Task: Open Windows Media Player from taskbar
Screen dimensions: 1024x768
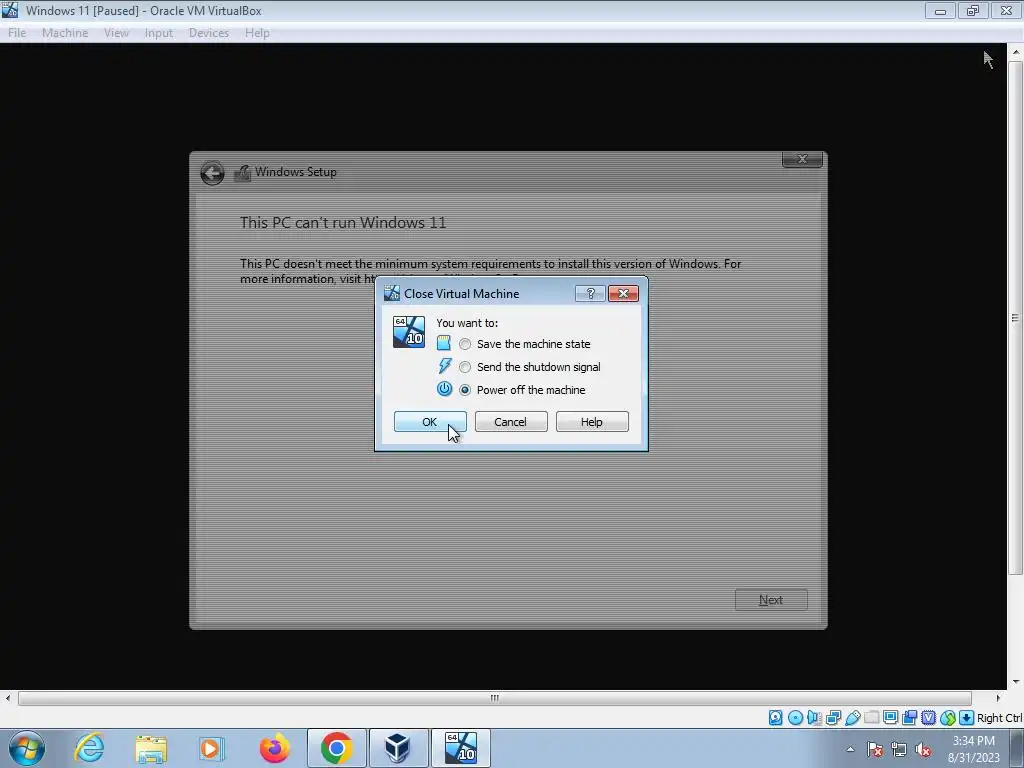Action: tap(211, 748)
